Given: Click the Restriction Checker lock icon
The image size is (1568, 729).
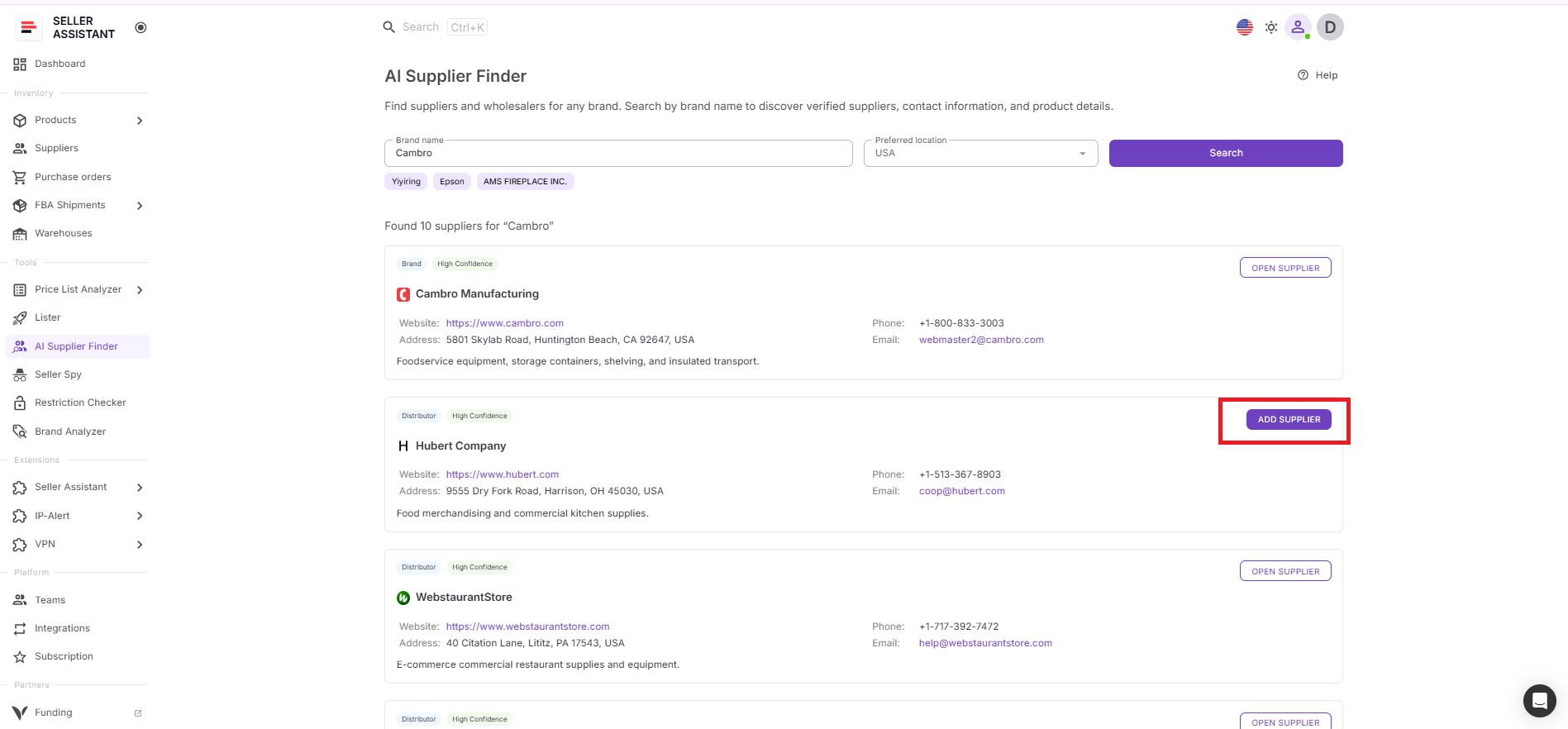Looking at the screenshot, I should click(x=20, y=403).
